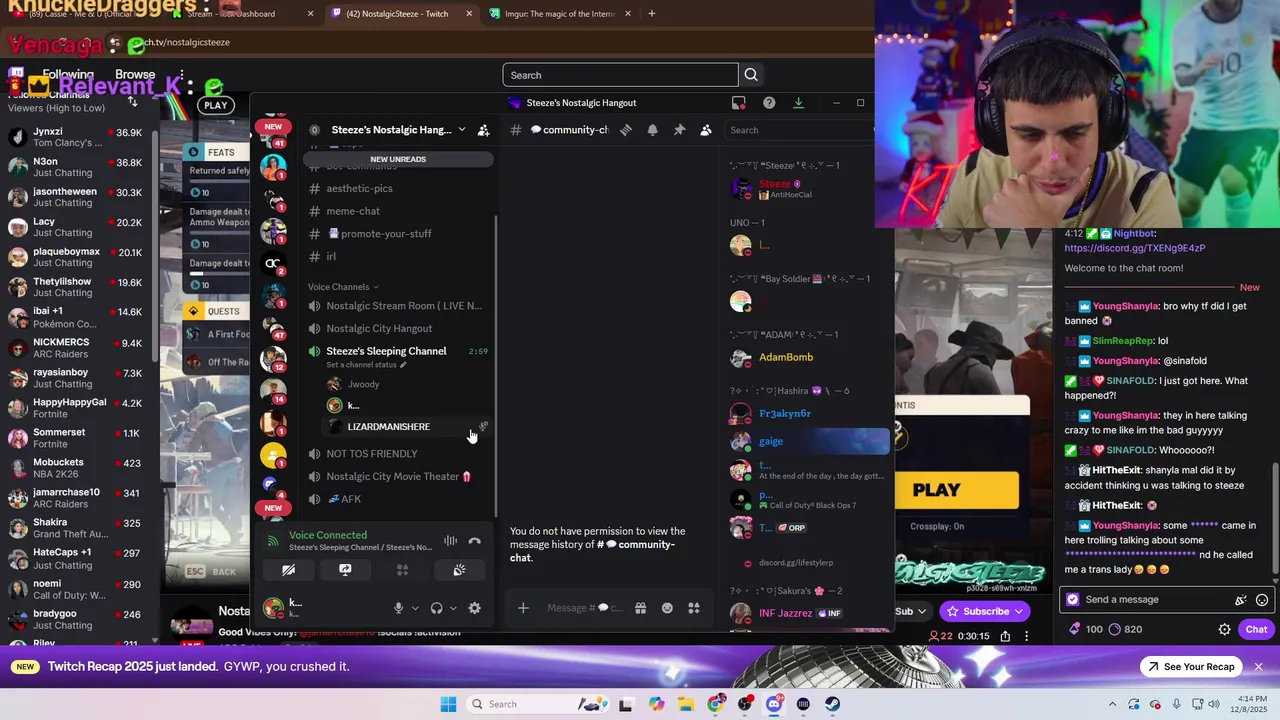The width and height of the screenshot is (1280, 720).
Task: Click Discord green download update icon
Action: pos(798,103)
